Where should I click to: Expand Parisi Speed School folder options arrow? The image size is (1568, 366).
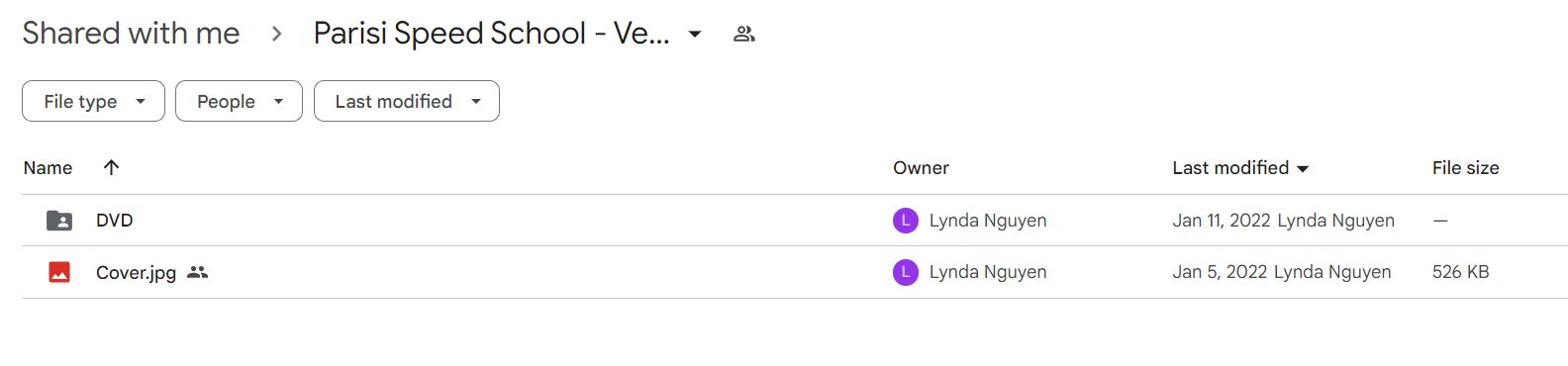pos(695,34)
